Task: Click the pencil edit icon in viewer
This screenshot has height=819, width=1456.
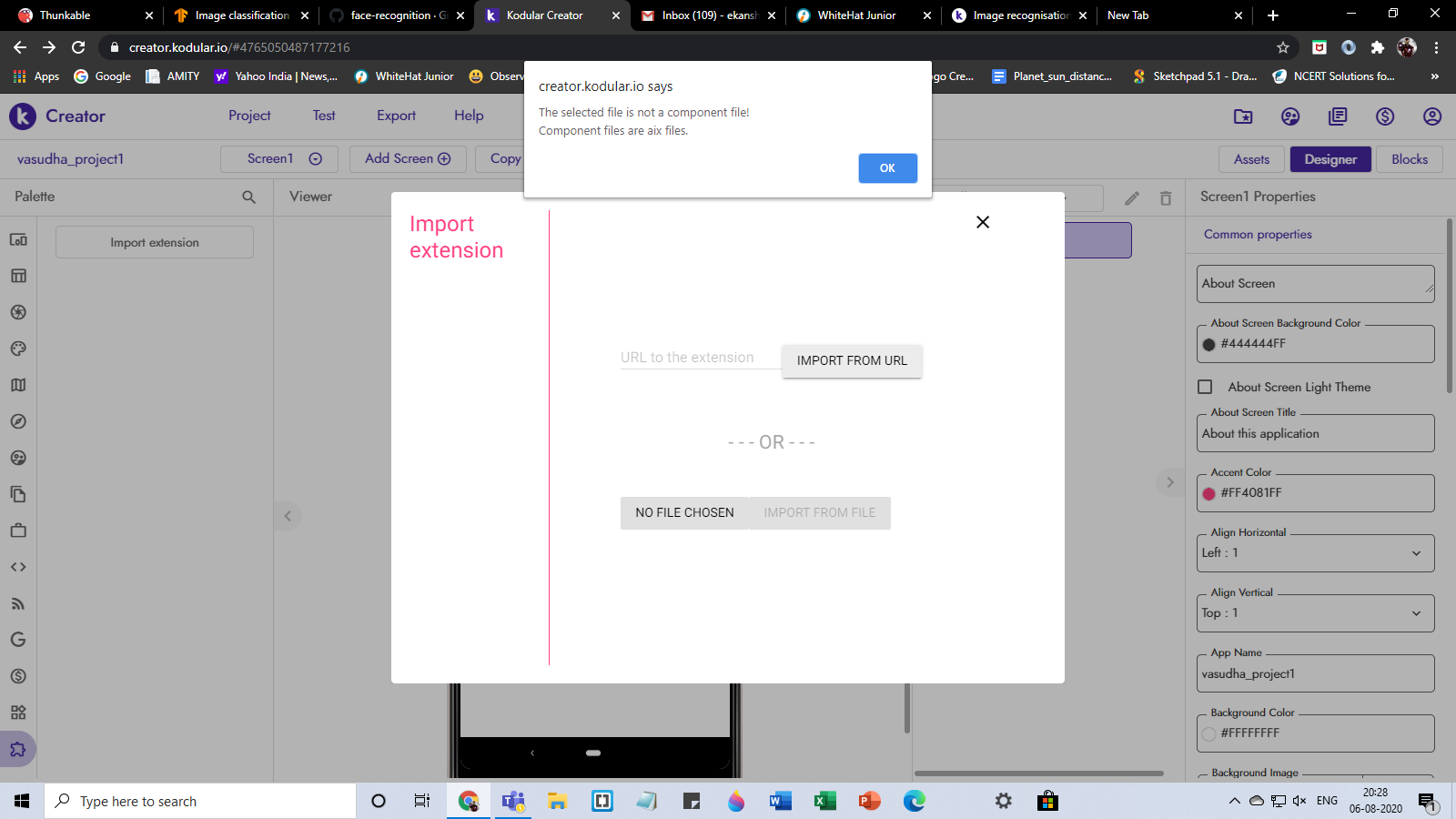Action: tap(1132, 198)
